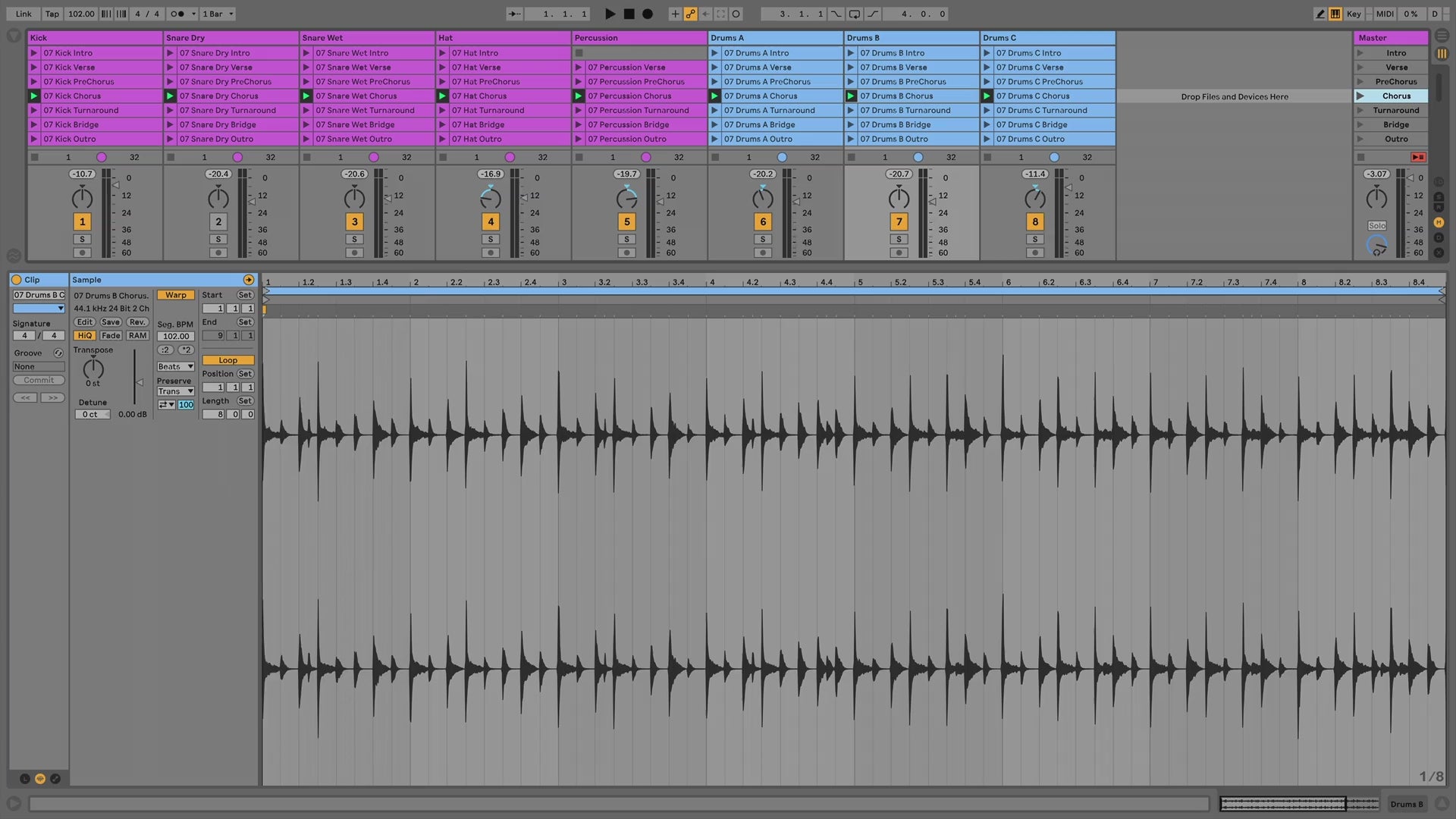Viewport: 1456px width, 819px height.
Task: Toggle the Automation Arm chain icon
Action: coord(690,14)
